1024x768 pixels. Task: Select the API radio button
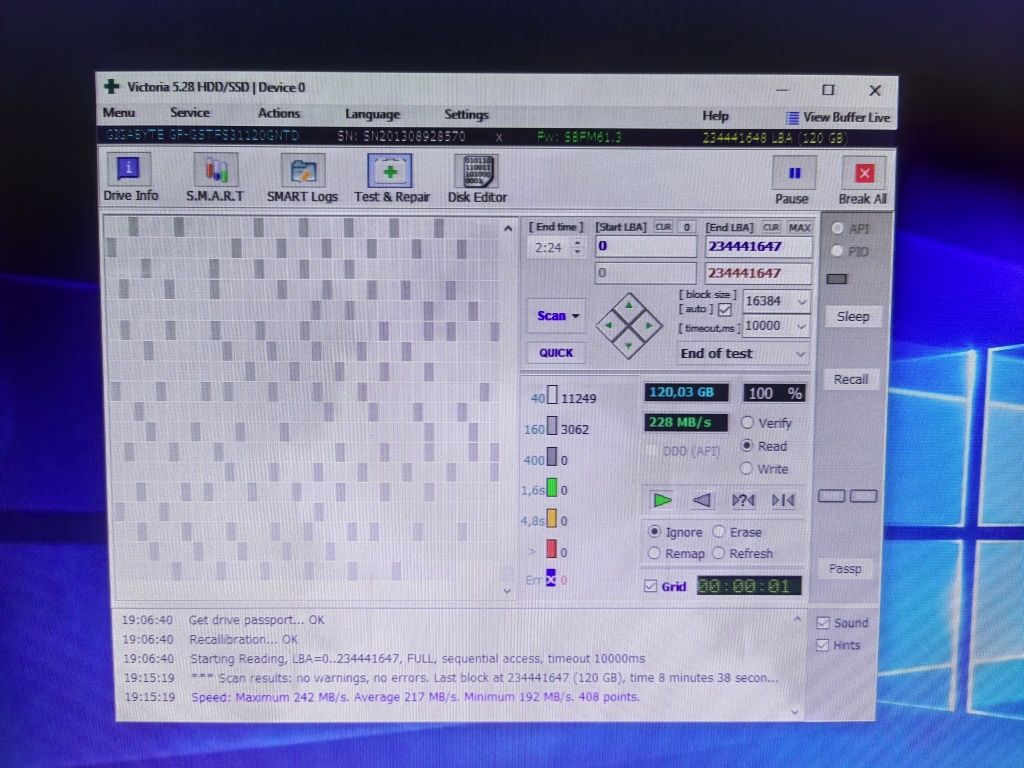click(837, 229)
